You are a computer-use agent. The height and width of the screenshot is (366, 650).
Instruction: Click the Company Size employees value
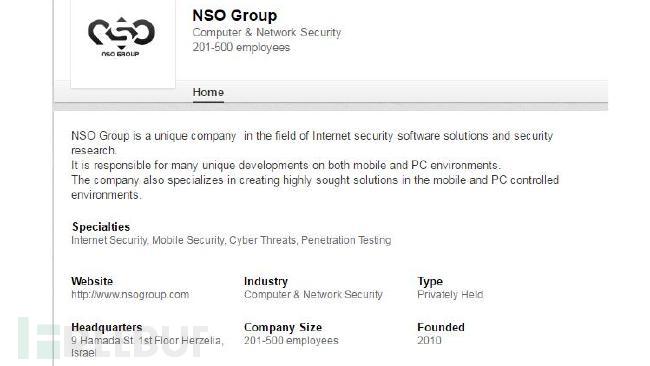tap(291, 341)
